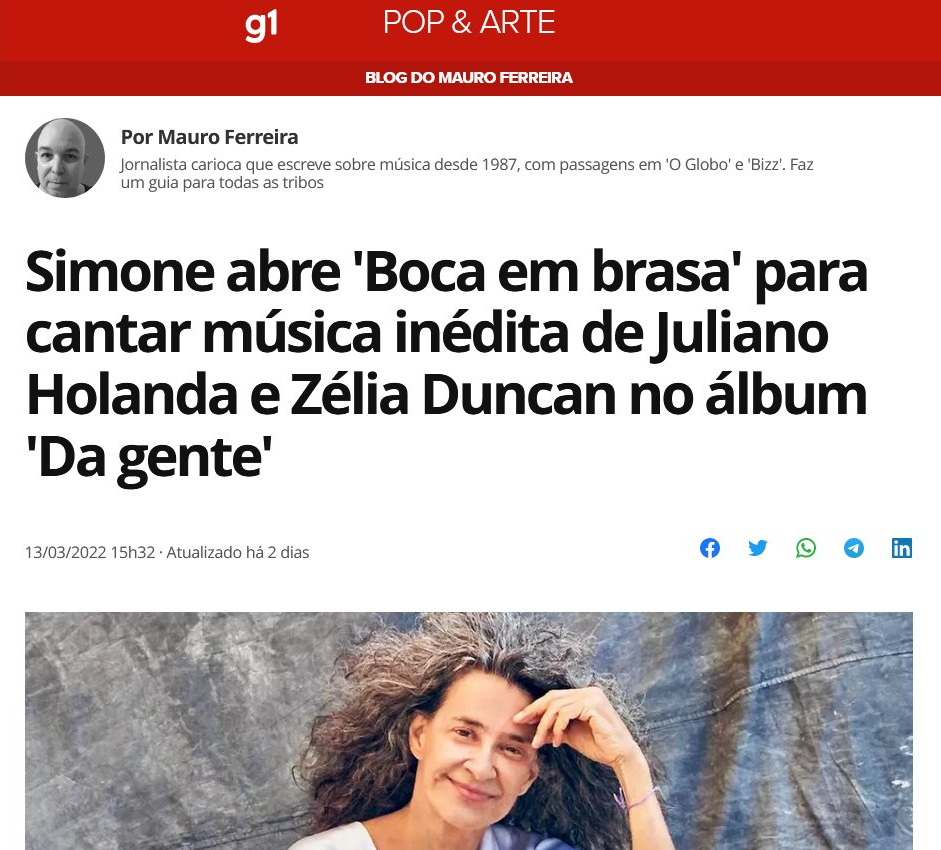The width and height of the screenshot is (941, 850).
Task: Click the publication date 13/03/2022 15h32
Action: pos(90,552)
